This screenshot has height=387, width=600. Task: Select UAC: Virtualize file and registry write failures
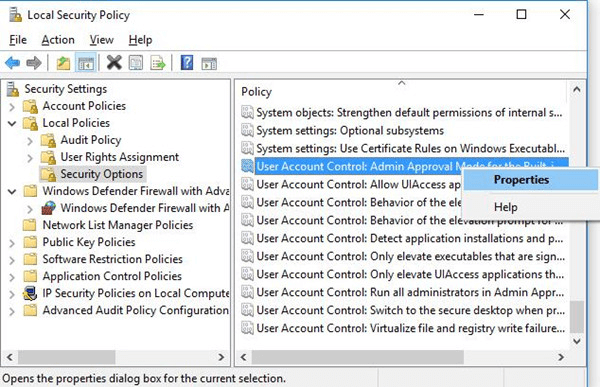(410, 328)
